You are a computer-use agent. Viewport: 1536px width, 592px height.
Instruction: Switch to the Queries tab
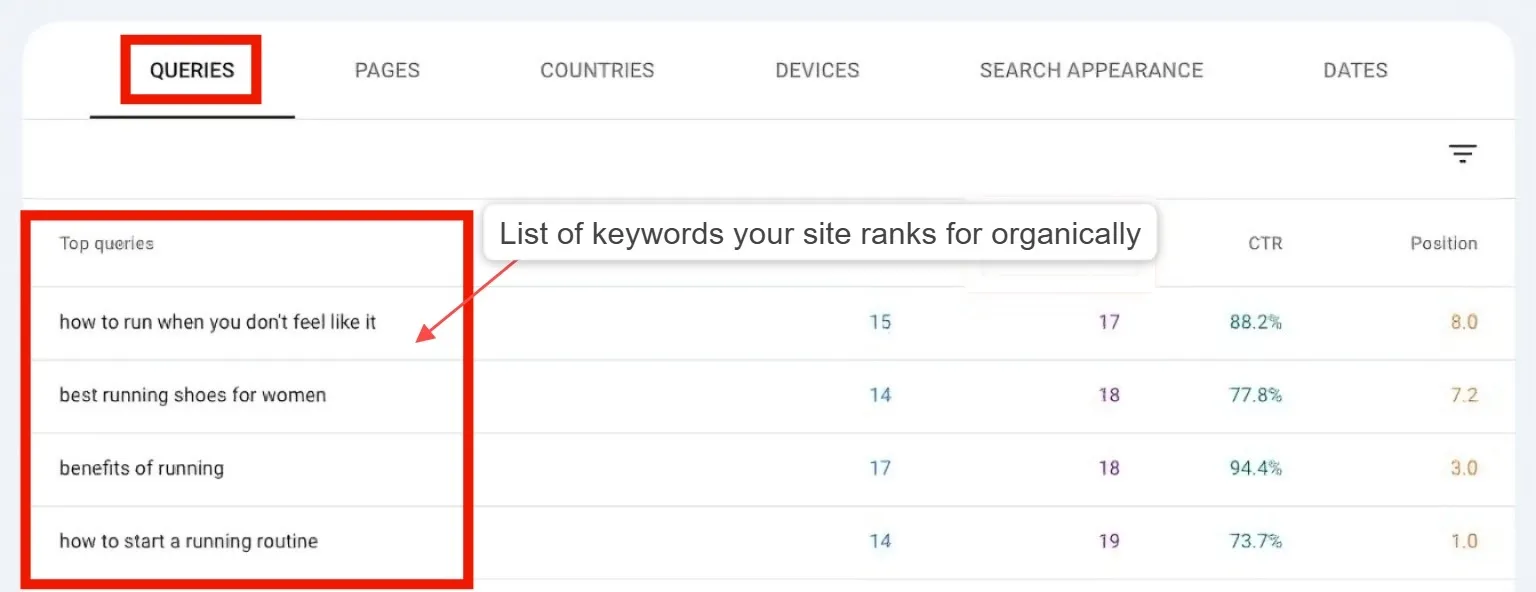(192, 71)
